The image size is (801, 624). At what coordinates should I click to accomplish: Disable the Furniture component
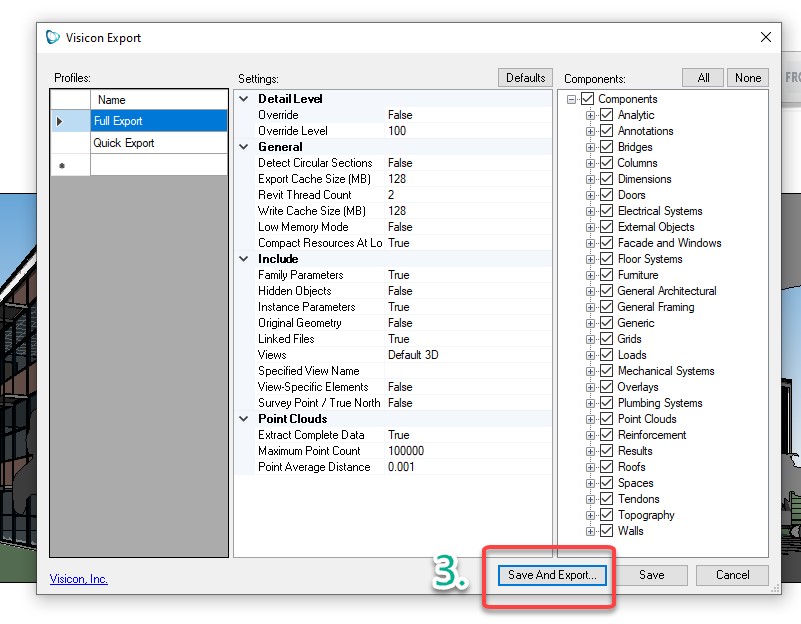(x=606, y=275)
